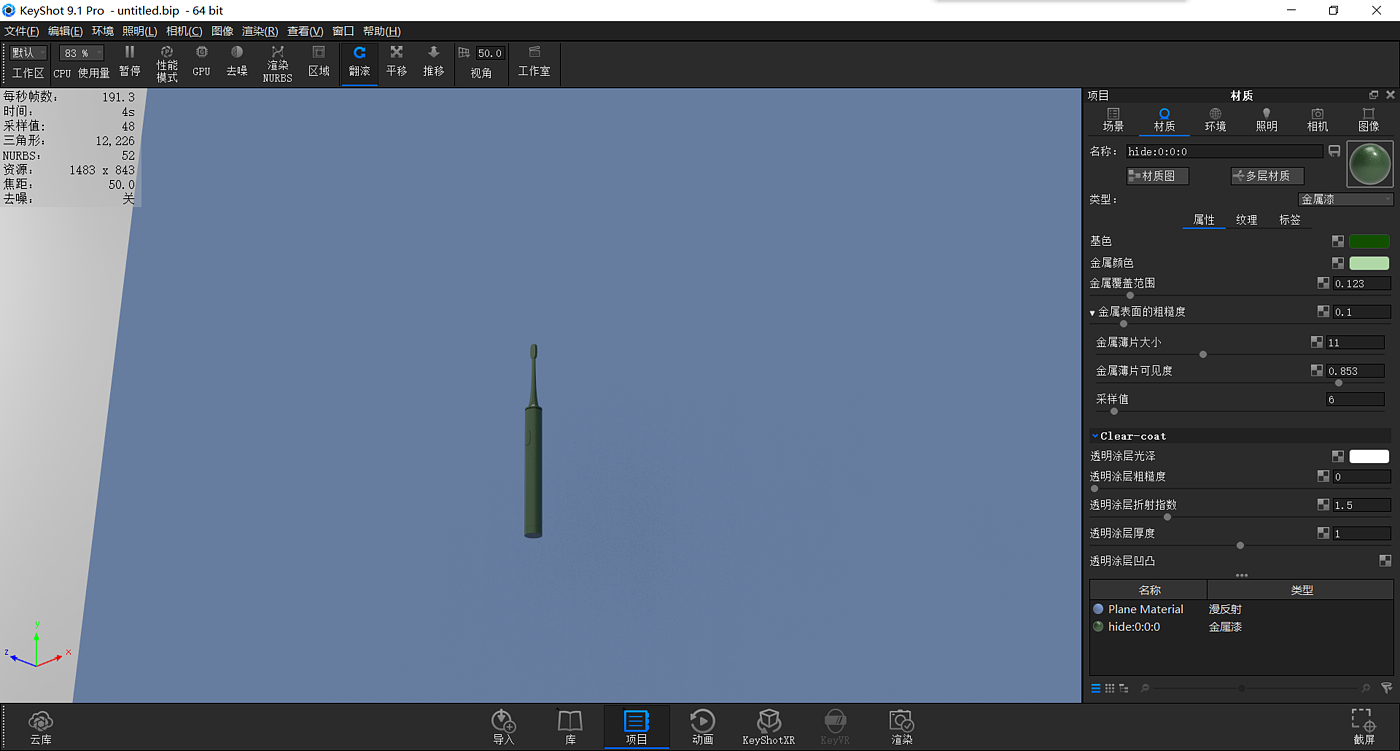This screenshot has height=751, width=1400.
Task: Open the CPU usage 83% dropdown
Action: pyautogui.click(x=82, y=53)
